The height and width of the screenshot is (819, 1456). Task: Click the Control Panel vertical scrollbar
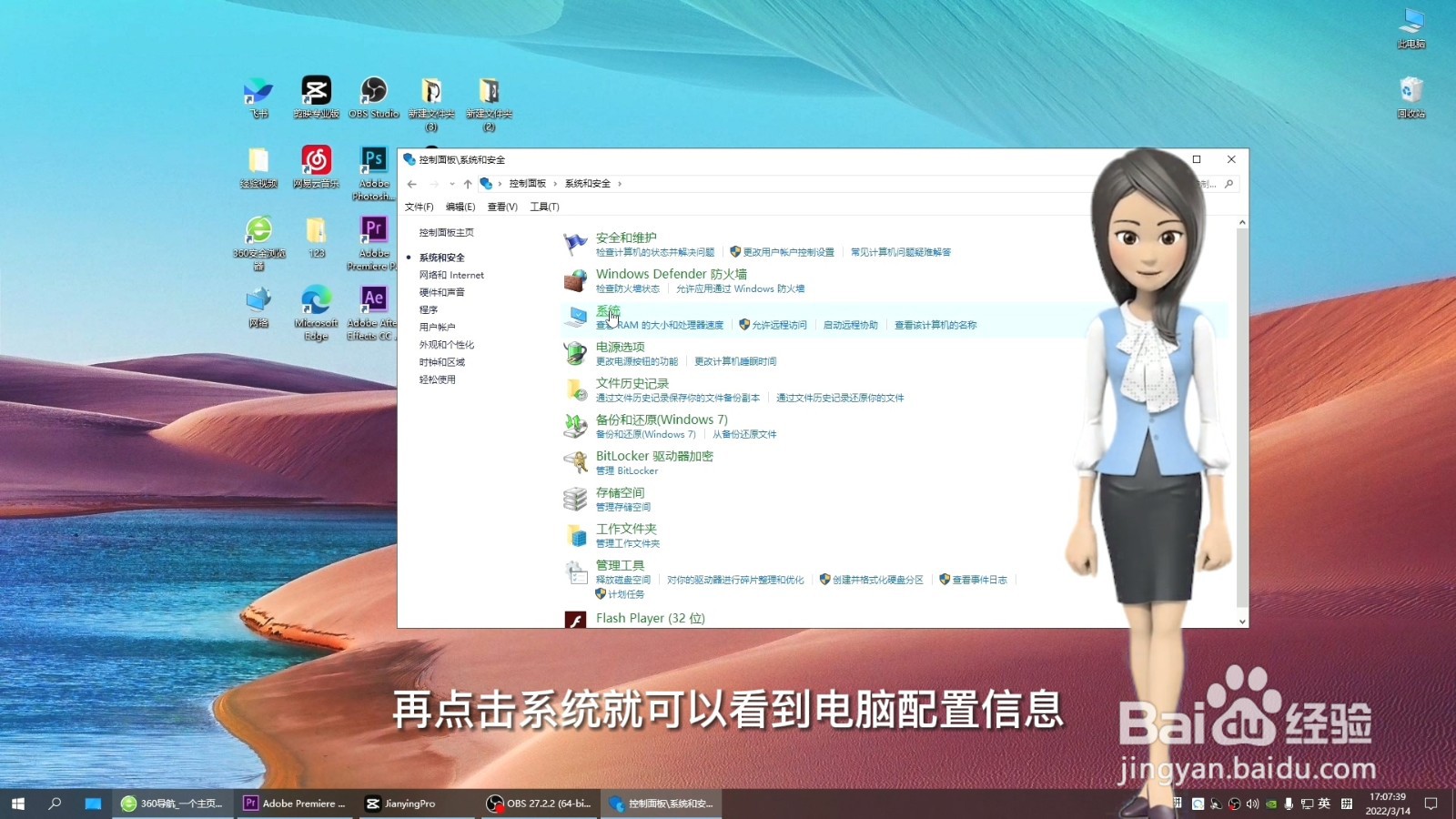(x=1242, y=419)
